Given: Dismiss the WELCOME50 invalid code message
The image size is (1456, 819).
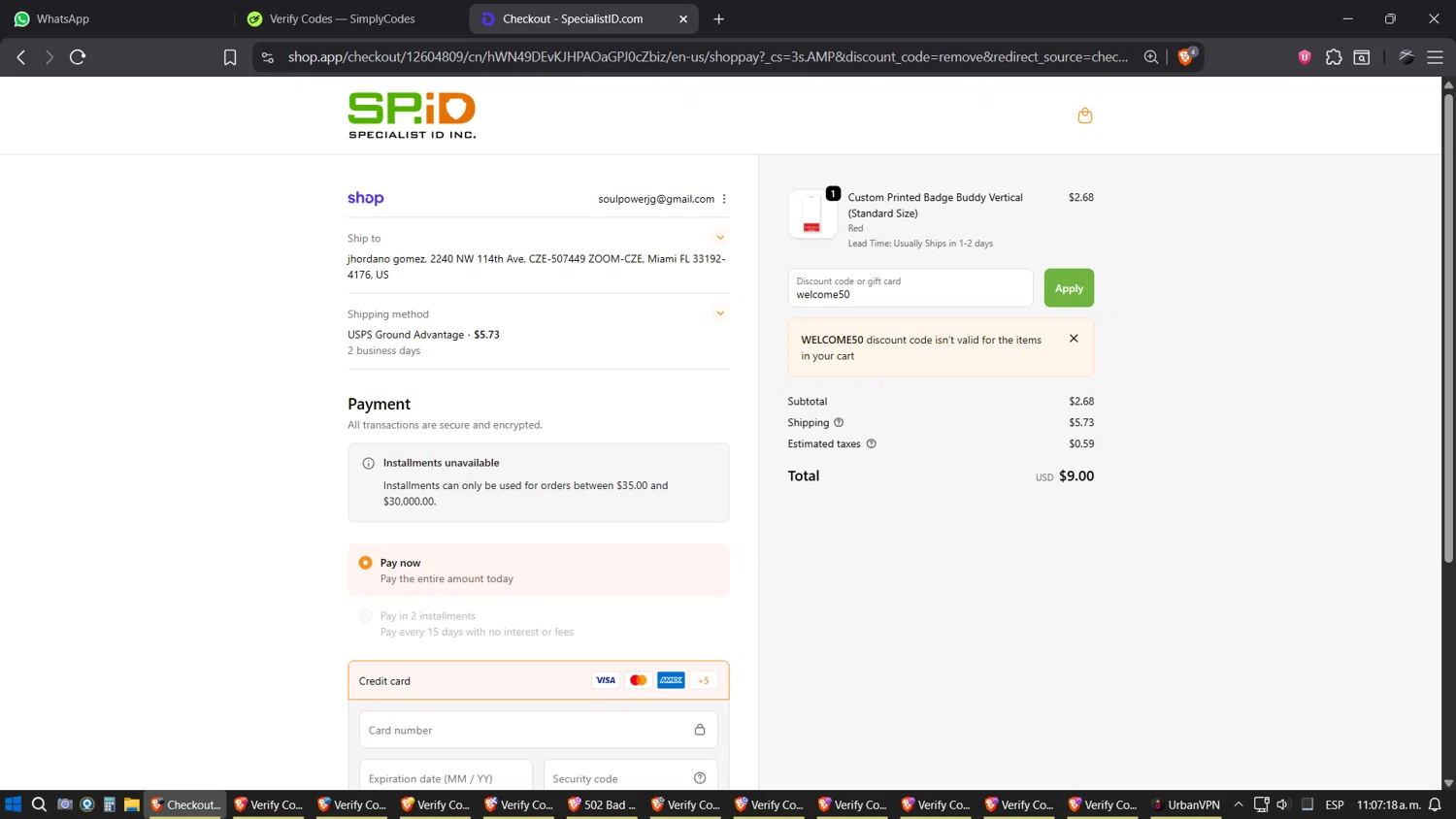Looking at the screenshot, I should click(x=1074, y=339).
